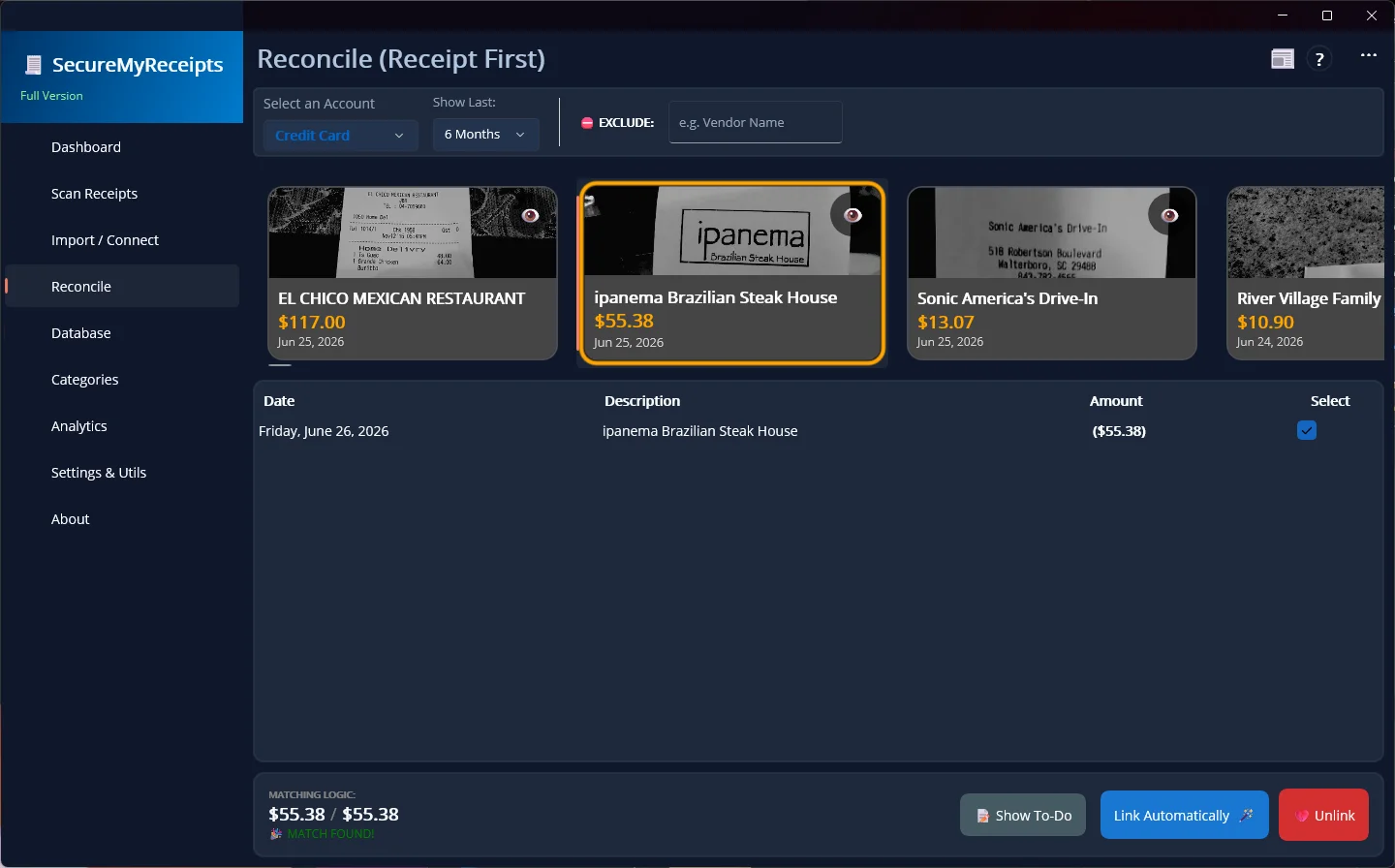The image size is (1395, 868).
Task: Select the EL CHICO MEXICAN RESTAURANT receipt card
Action: pos(413,273)
